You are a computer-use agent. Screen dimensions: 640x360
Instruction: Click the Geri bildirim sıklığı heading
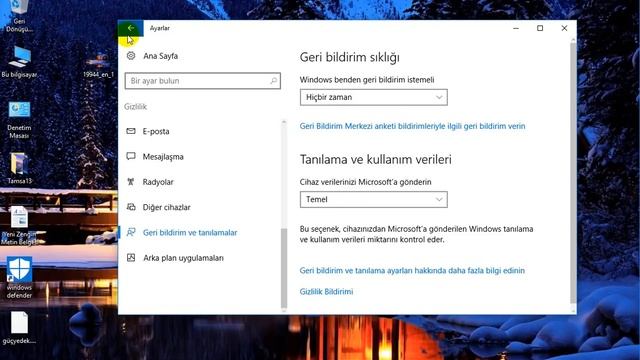pos(349,57)
